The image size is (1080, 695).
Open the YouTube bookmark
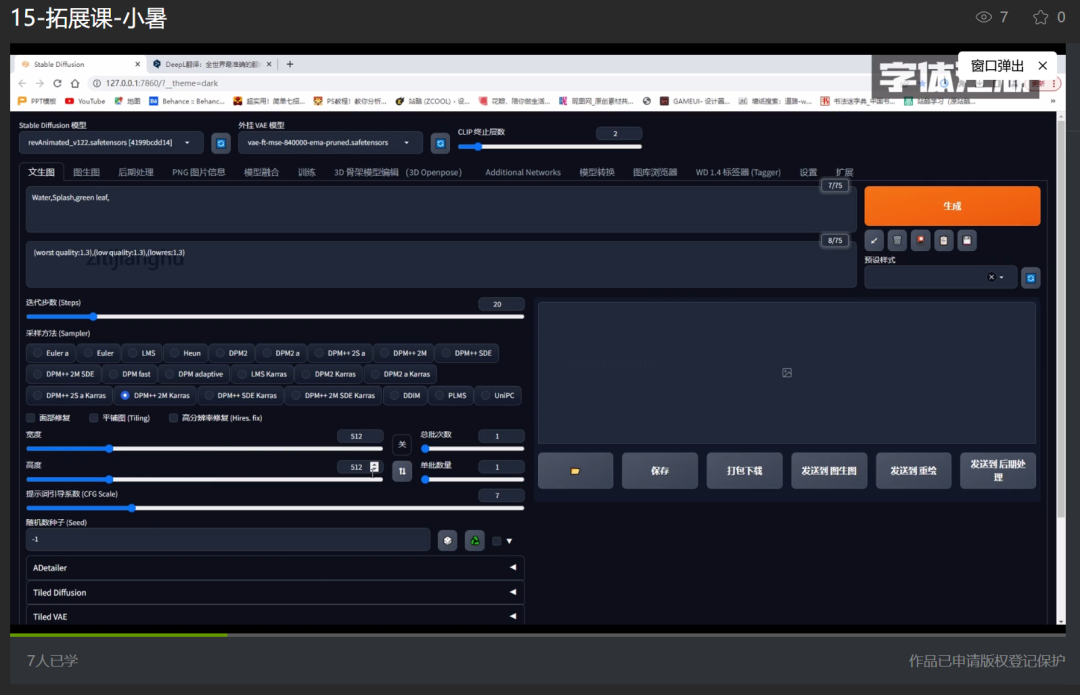click(x=85, y=101)
